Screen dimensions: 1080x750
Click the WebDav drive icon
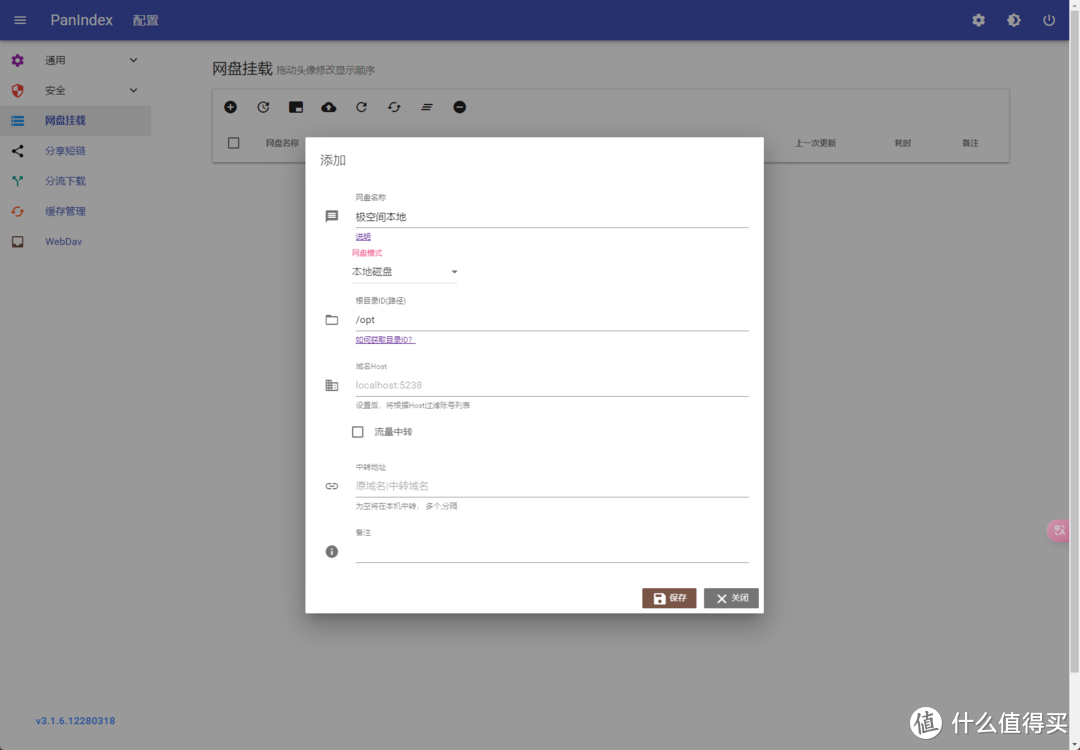click(18, 242)
